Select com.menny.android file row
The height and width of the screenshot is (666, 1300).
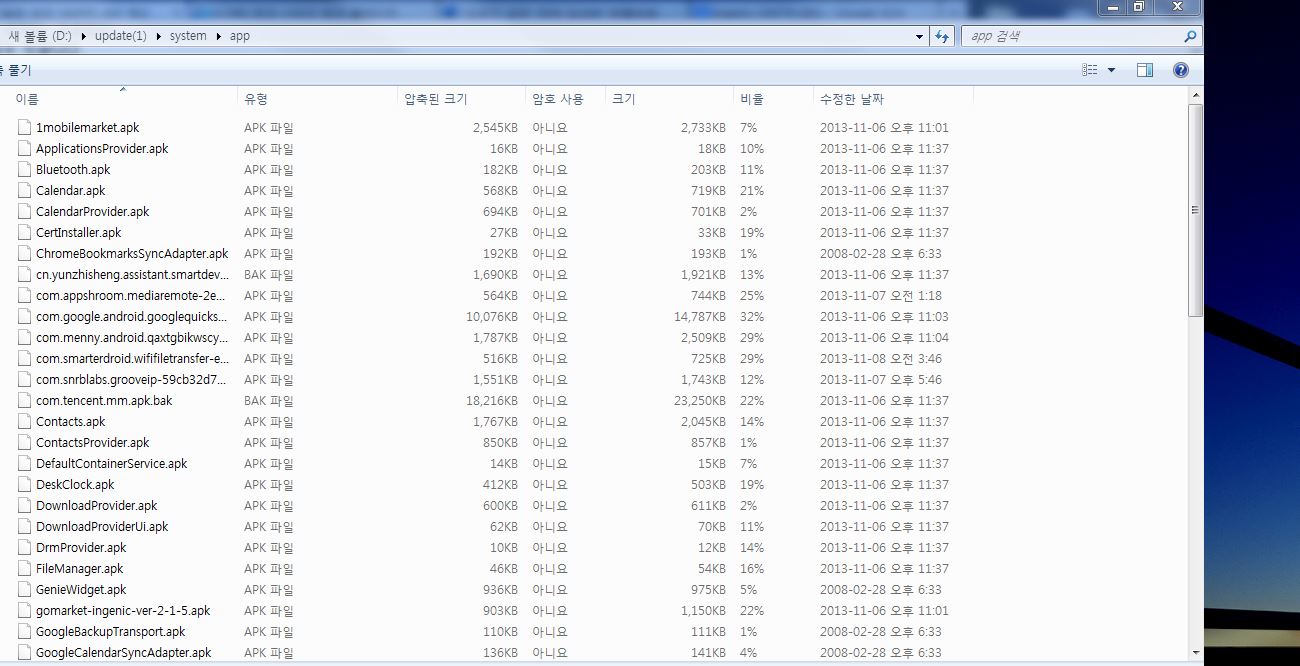(132, 338)
